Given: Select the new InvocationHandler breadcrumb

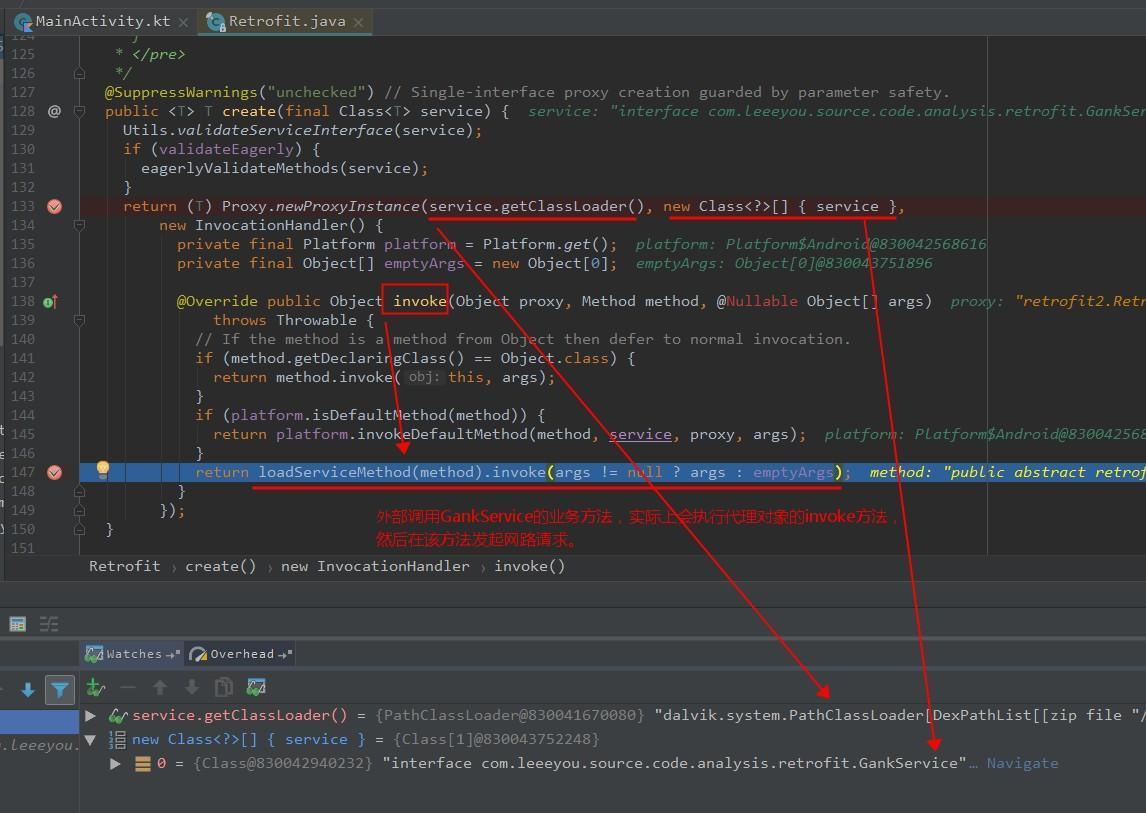Looking at the screenshot, I should tap(375, 566).
